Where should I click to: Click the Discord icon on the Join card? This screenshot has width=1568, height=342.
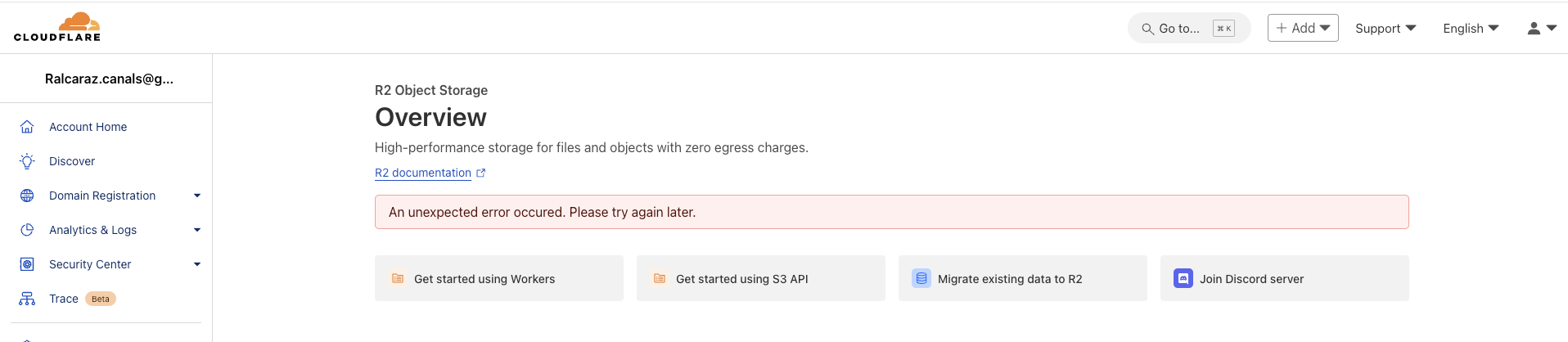(x=1183, y=278)
